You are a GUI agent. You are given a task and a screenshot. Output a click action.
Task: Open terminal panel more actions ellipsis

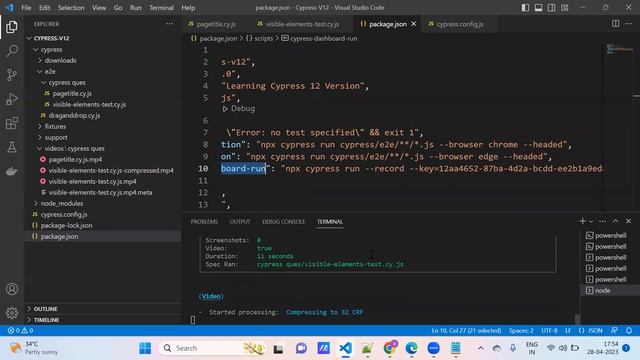pyautogui.click(x=602, y=221)
